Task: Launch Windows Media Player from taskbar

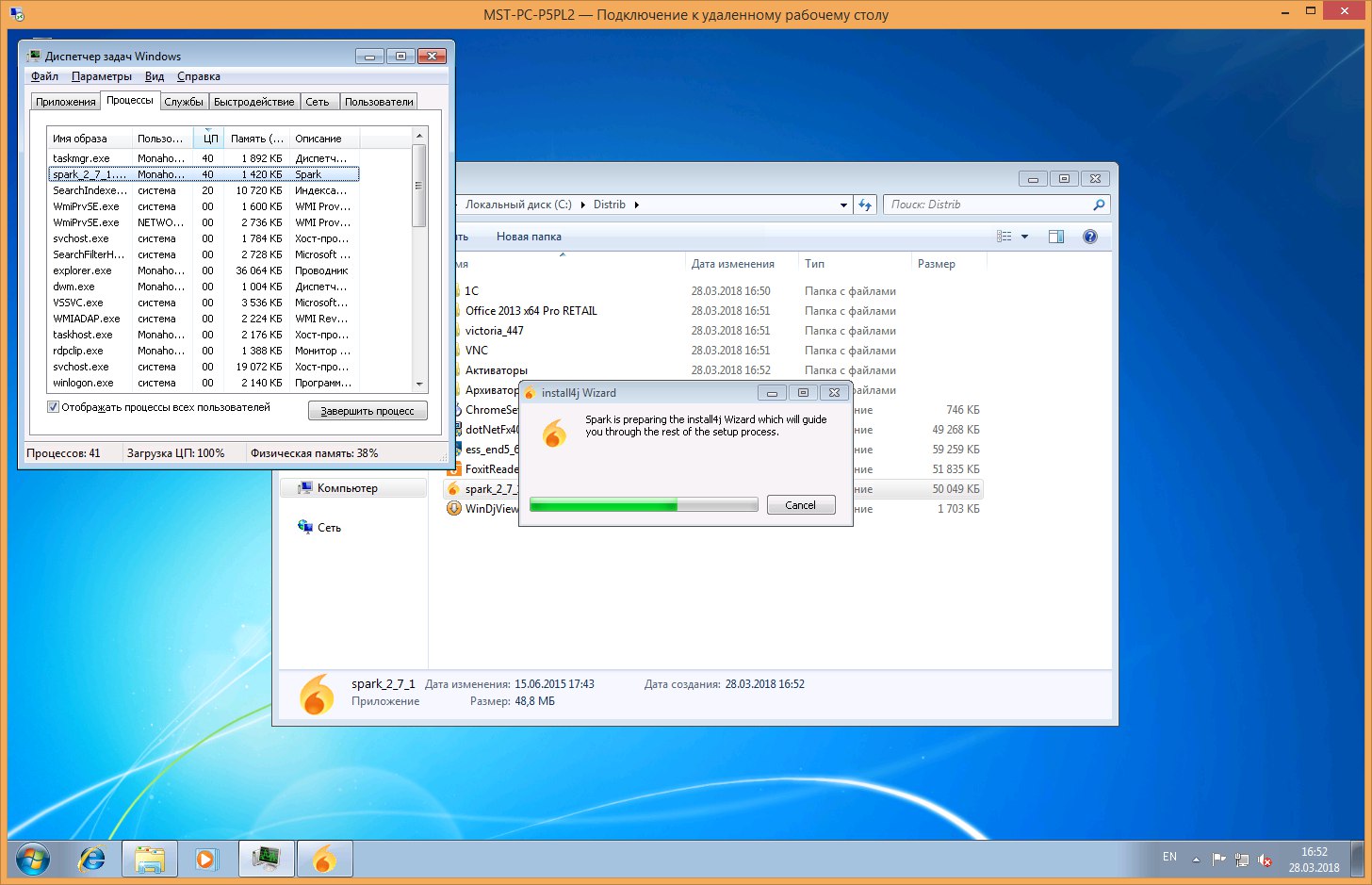Action: pos(206,859)
